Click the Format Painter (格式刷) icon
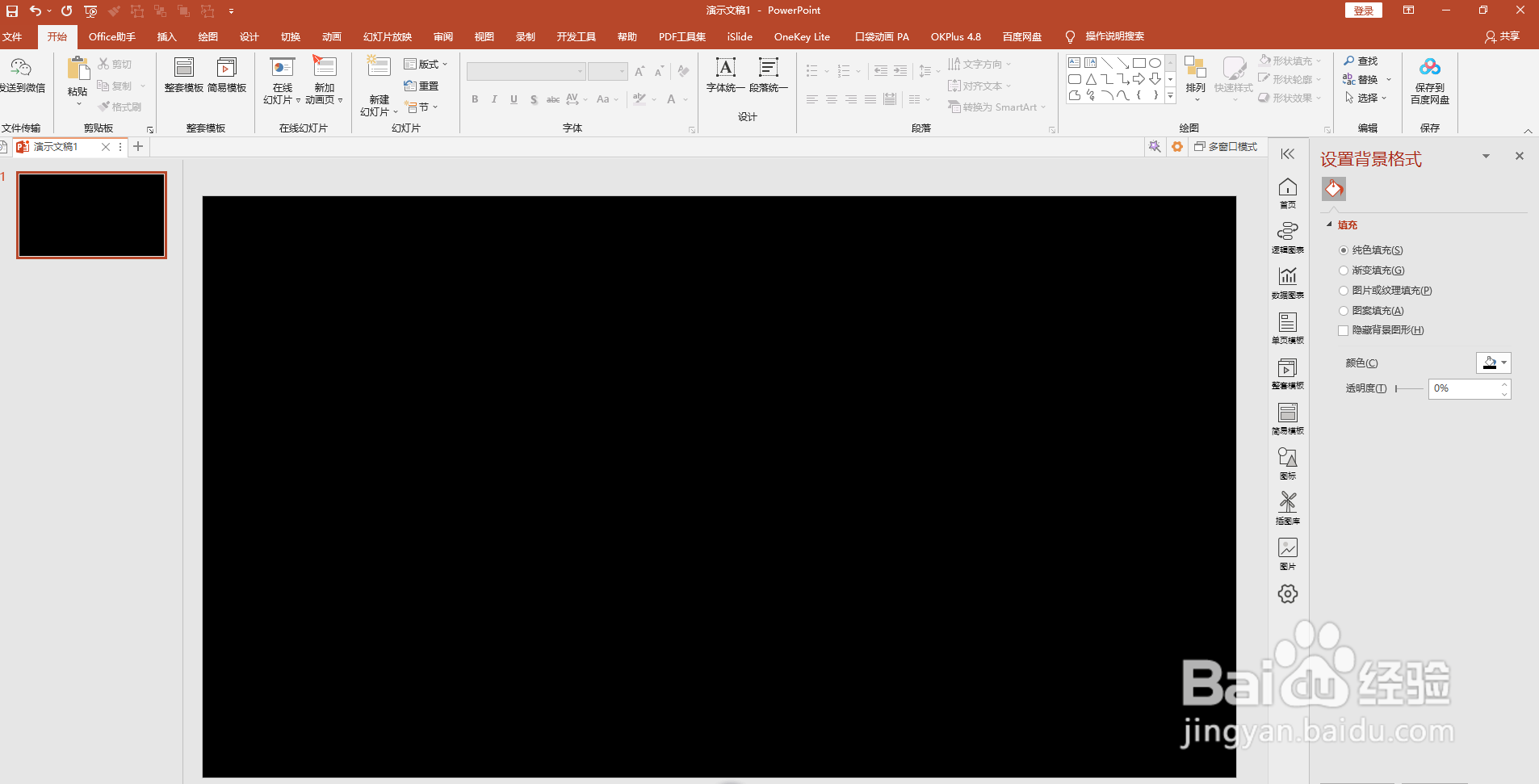Screen dimensions: 1539x784 pos(104,107)
